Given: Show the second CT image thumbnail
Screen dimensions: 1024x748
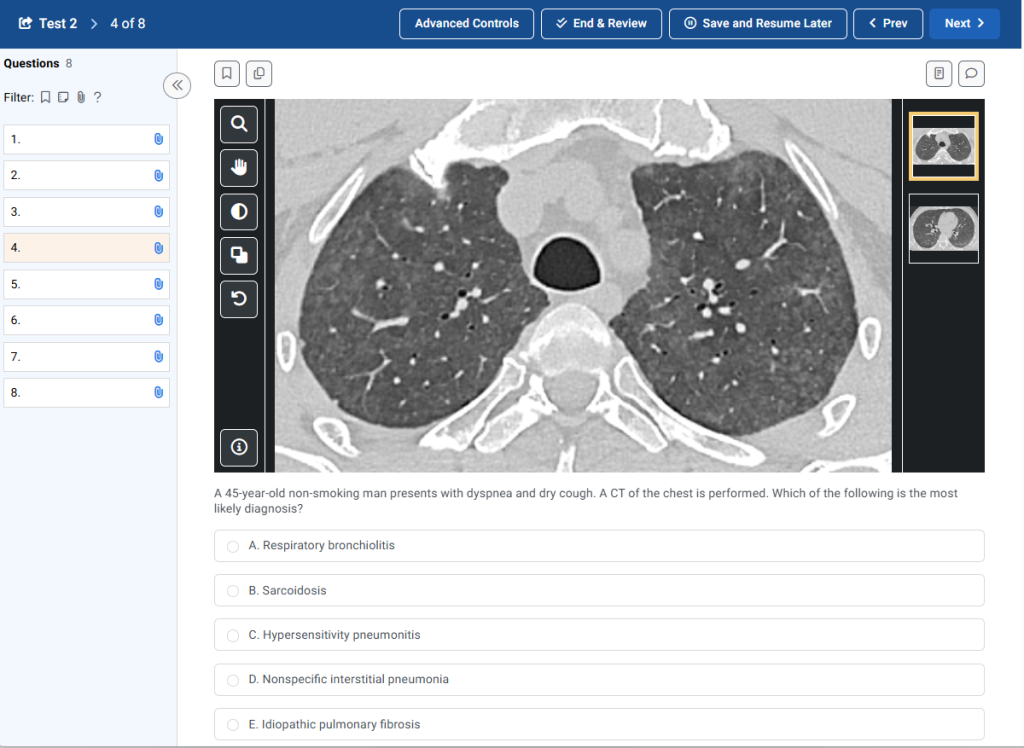Looking at the screenshot, I should click(943, 228).
